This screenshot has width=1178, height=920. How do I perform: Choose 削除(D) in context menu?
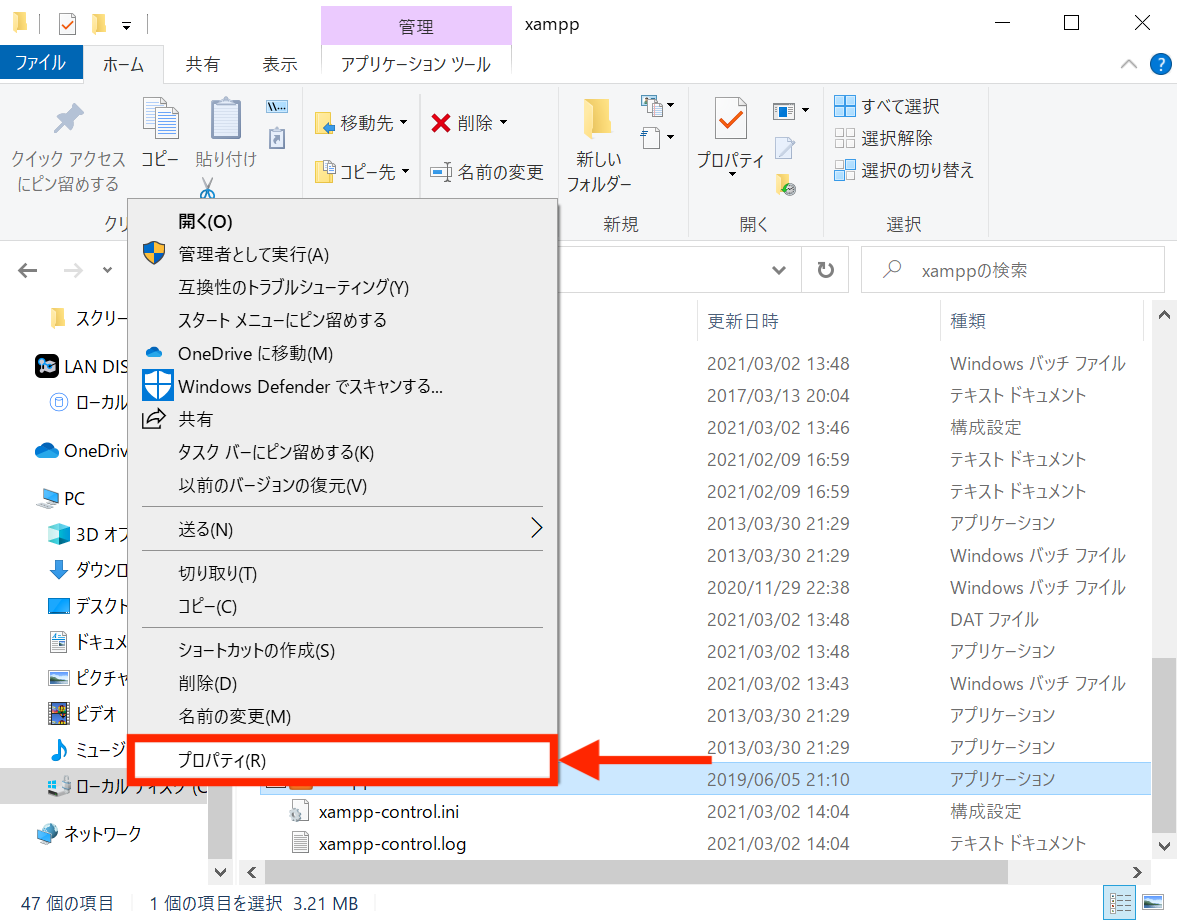click(x=343, y=683)
